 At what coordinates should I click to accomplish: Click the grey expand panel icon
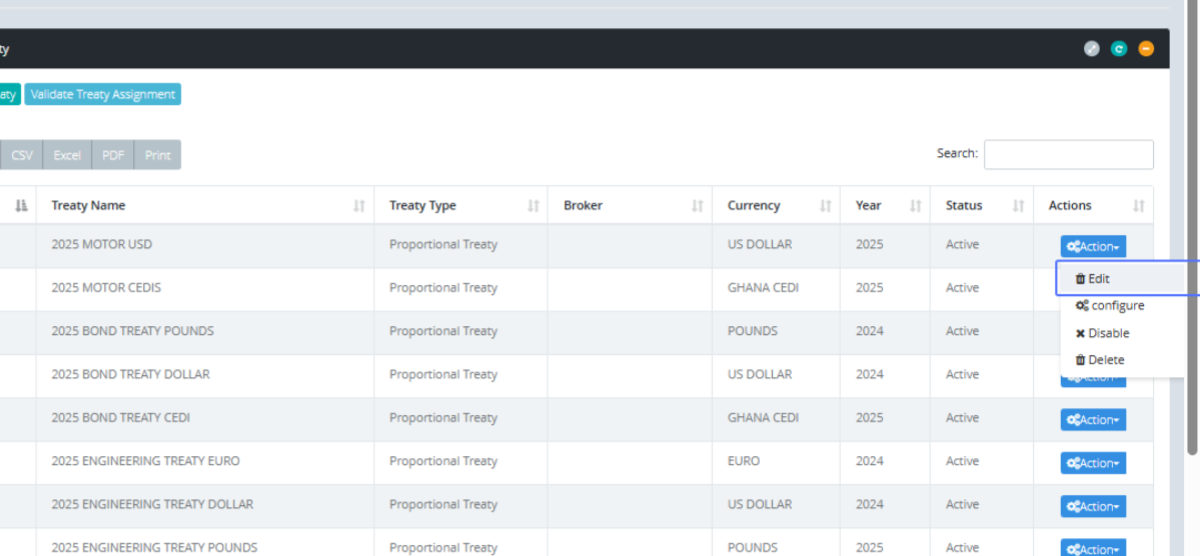[x=1092, y=49]
